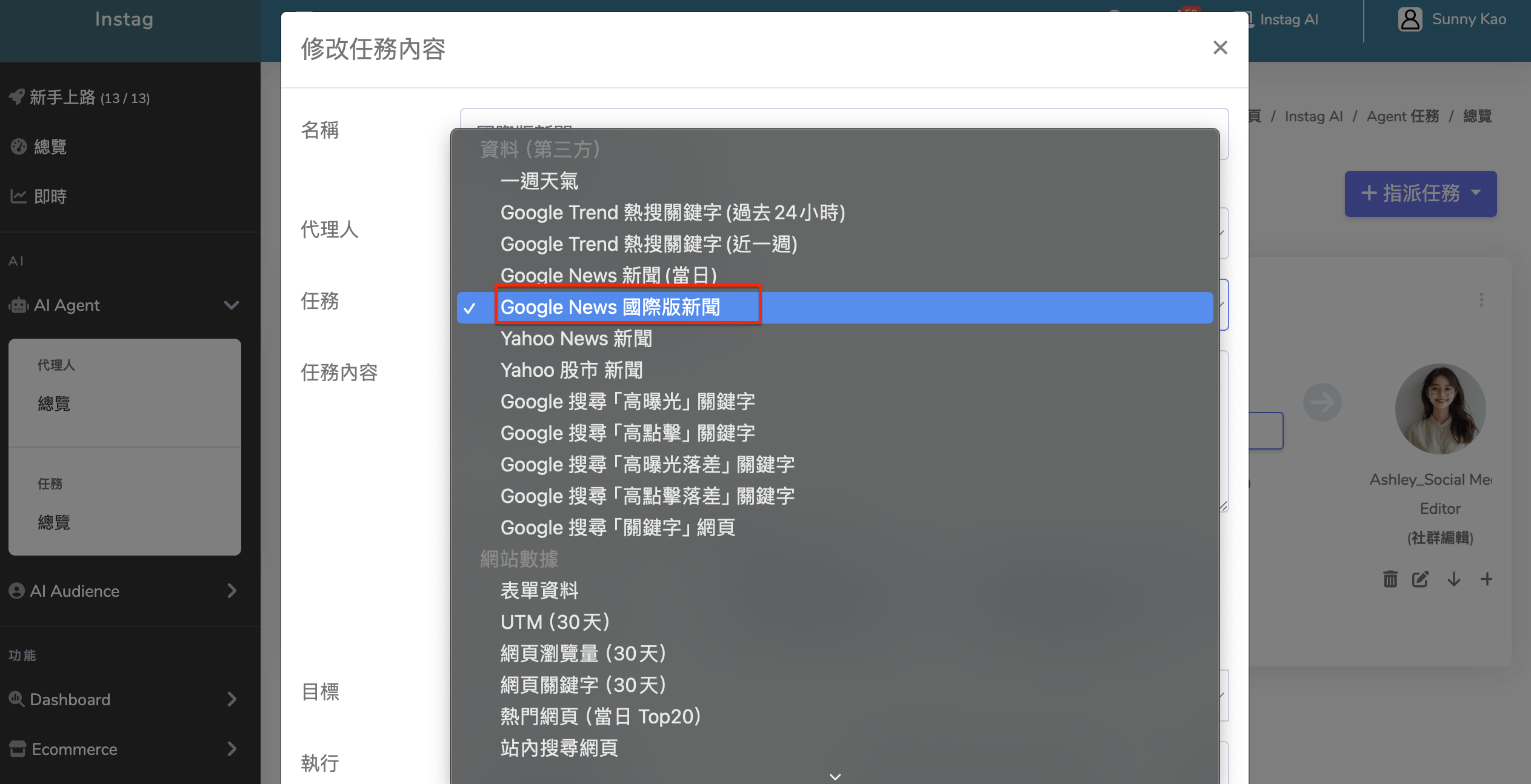Open 即時 in the sidebar
This screenshot has height=784, width=1531.
tap(50, 196)
